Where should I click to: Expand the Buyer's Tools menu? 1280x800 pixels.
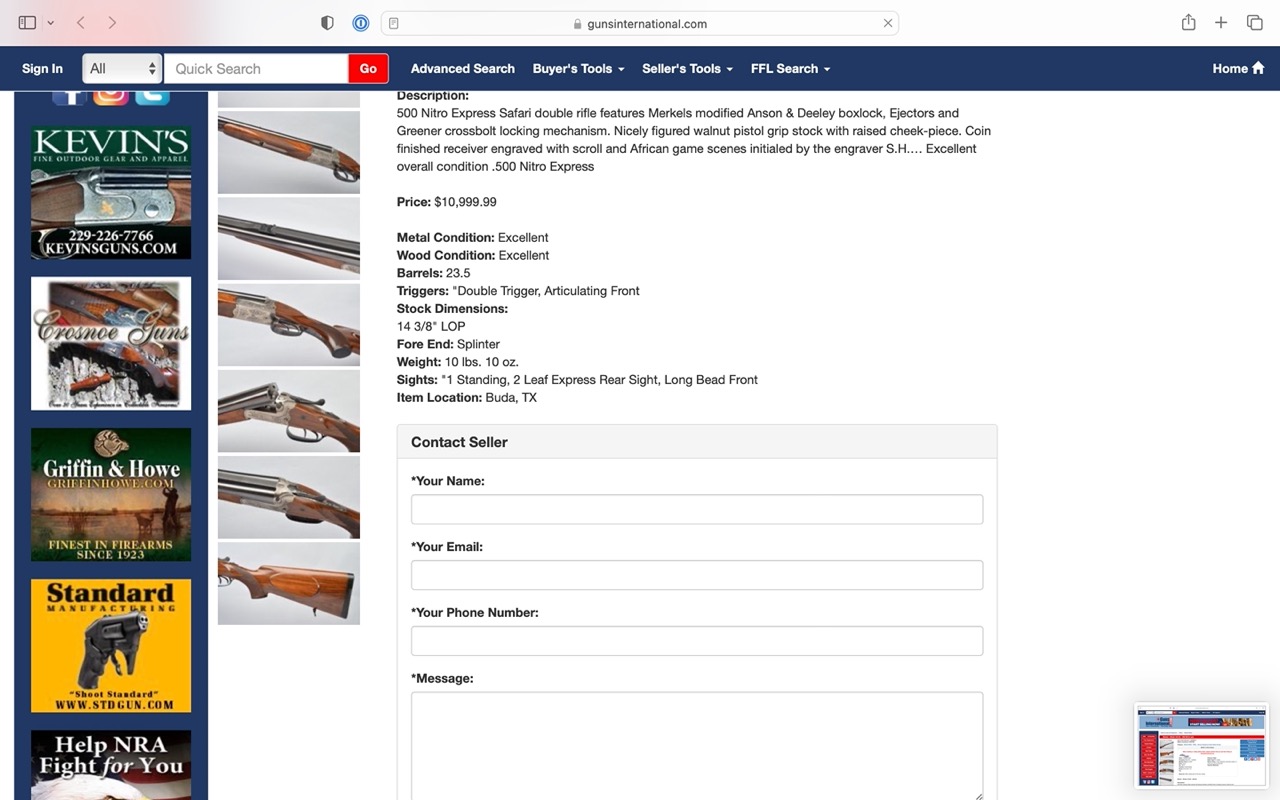[578, 68]
